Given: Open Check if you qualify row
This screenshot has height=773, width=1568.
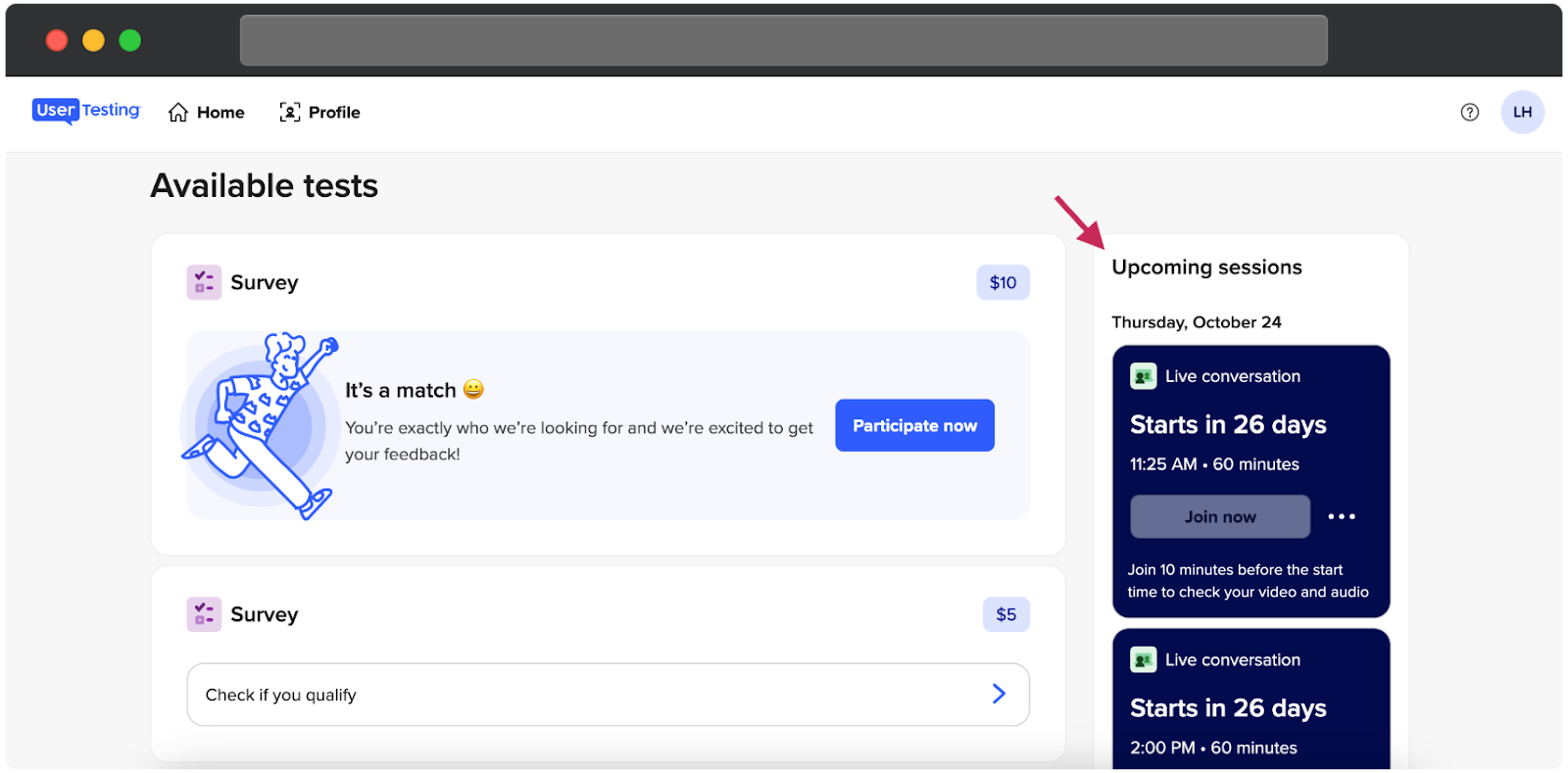Looking at the screenshot, I should click(x=608, y=695).
